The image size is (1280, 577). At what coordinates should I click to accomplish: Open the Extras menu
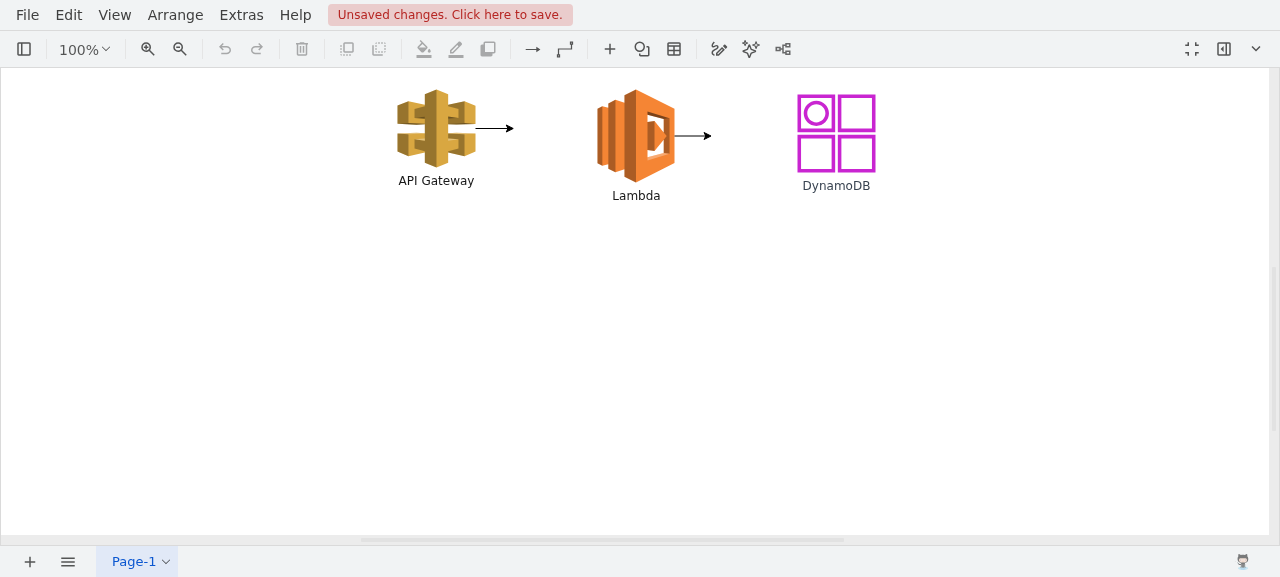tap(242, 15)
